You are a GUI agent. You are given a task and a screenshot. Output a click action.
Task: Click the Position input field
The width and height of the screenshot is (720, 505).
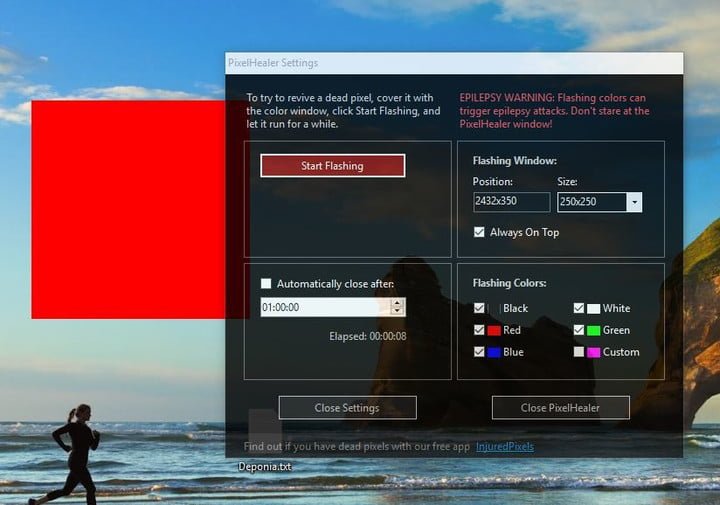(511, 202)
